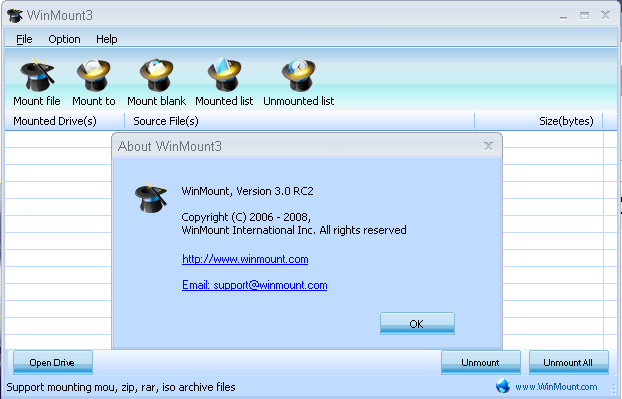Show the Unmounted list toolbar icon
622x399 pixels.
[x=299, y=75]
